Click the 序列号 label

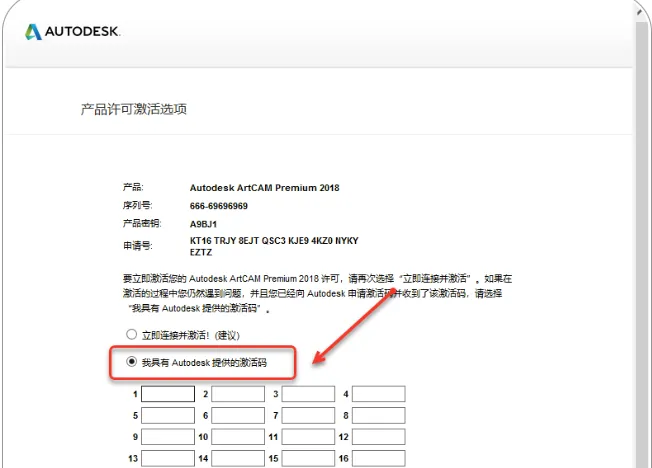click(x=138, y=205)
